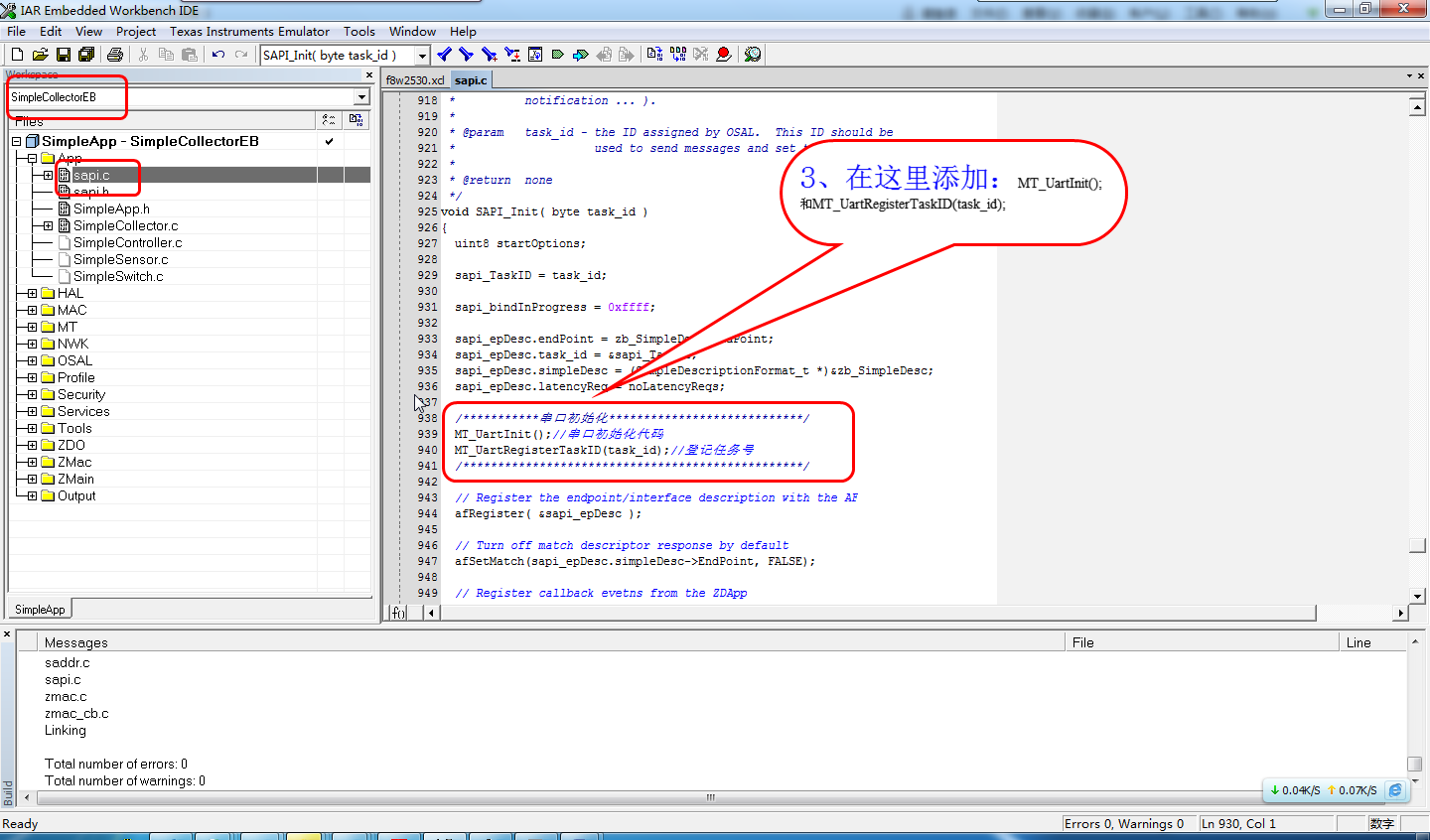The width and height of the screenshot is (1430, 840).
Task: Close the Messages build panel
Action: coord(7,633)
